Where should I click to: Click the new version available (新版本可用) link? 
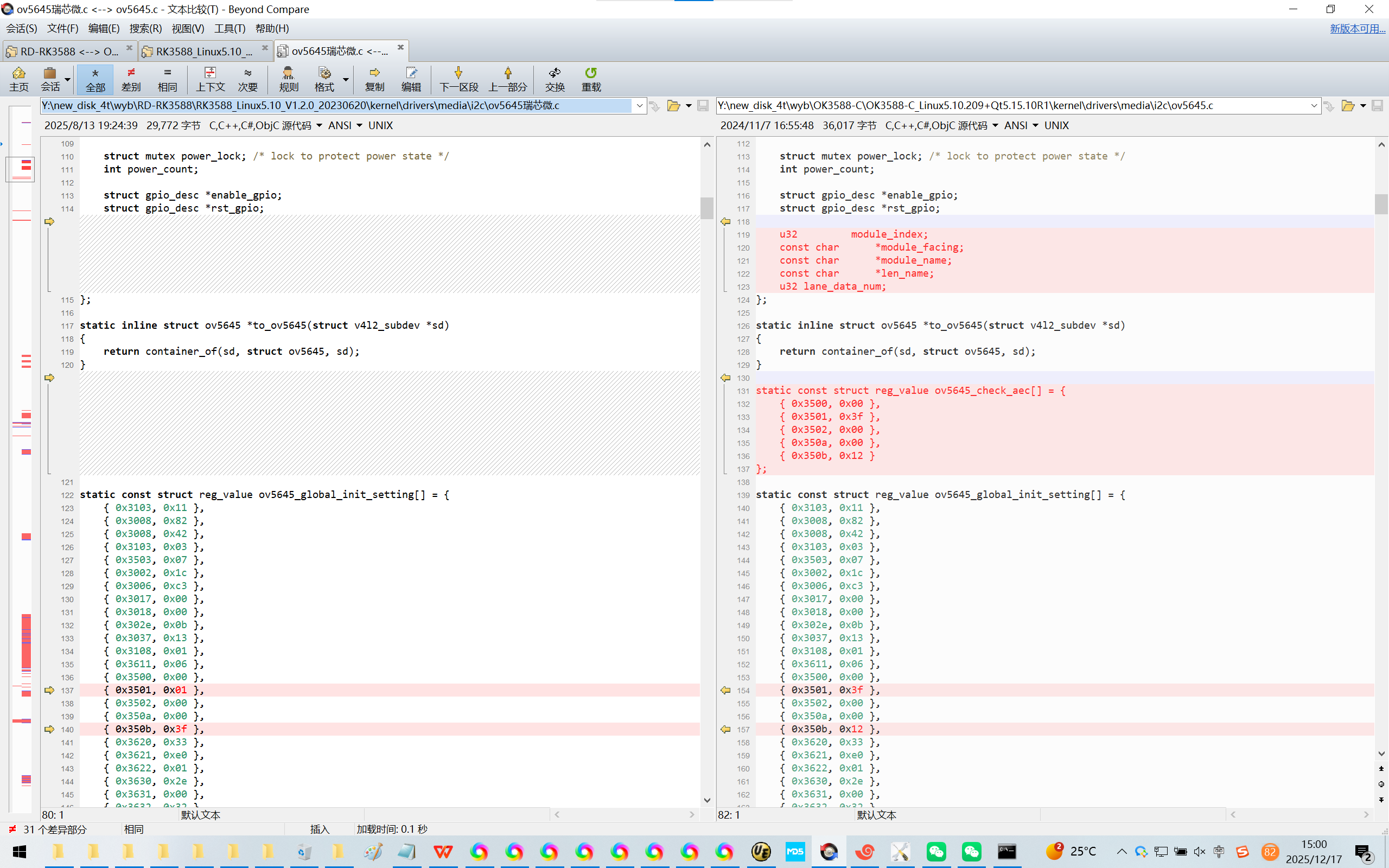1357,28
